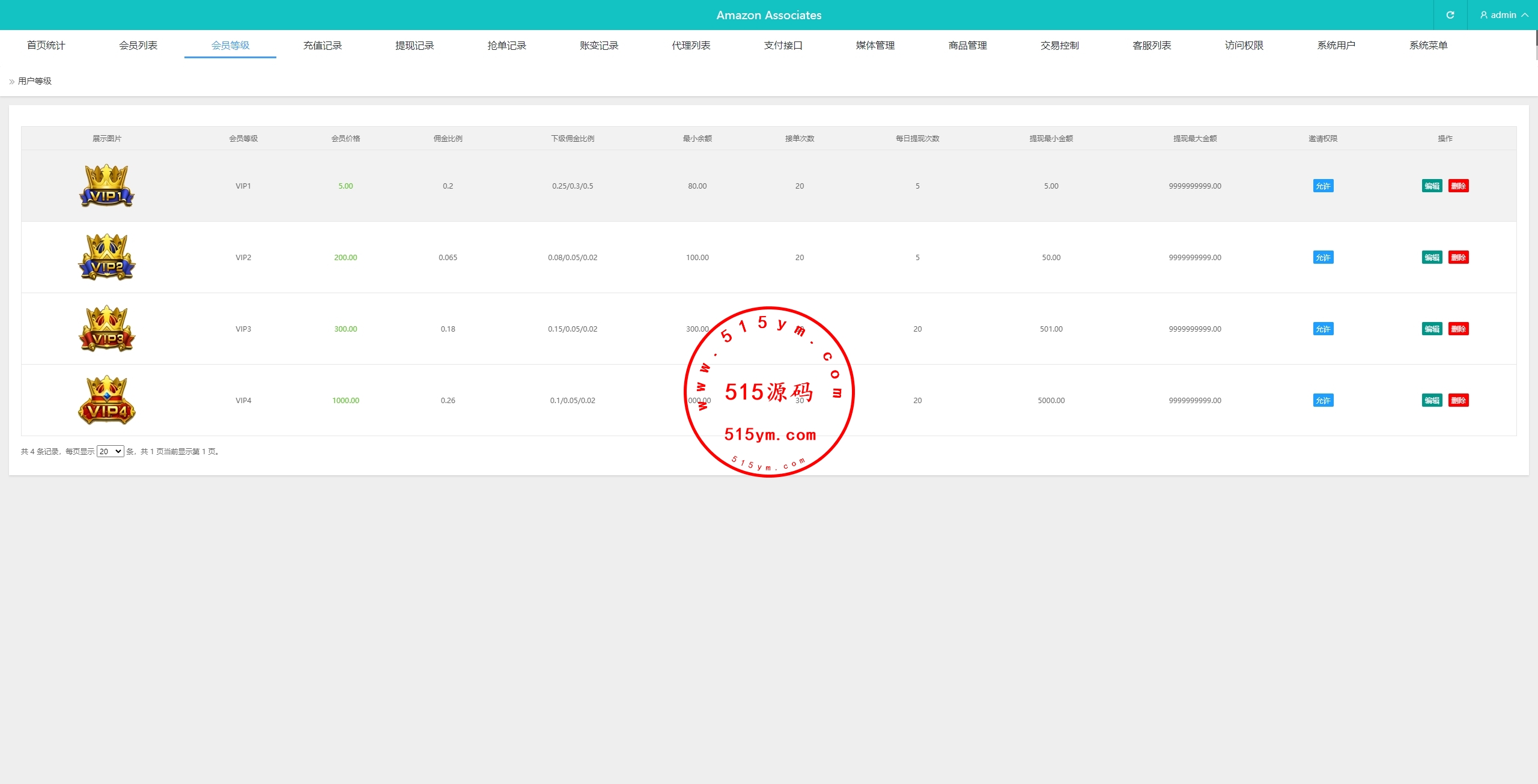This screenshot has height=784, width=1538.
Task: Switch to the 充值记录 tab
Action: [x=322, y=46]
